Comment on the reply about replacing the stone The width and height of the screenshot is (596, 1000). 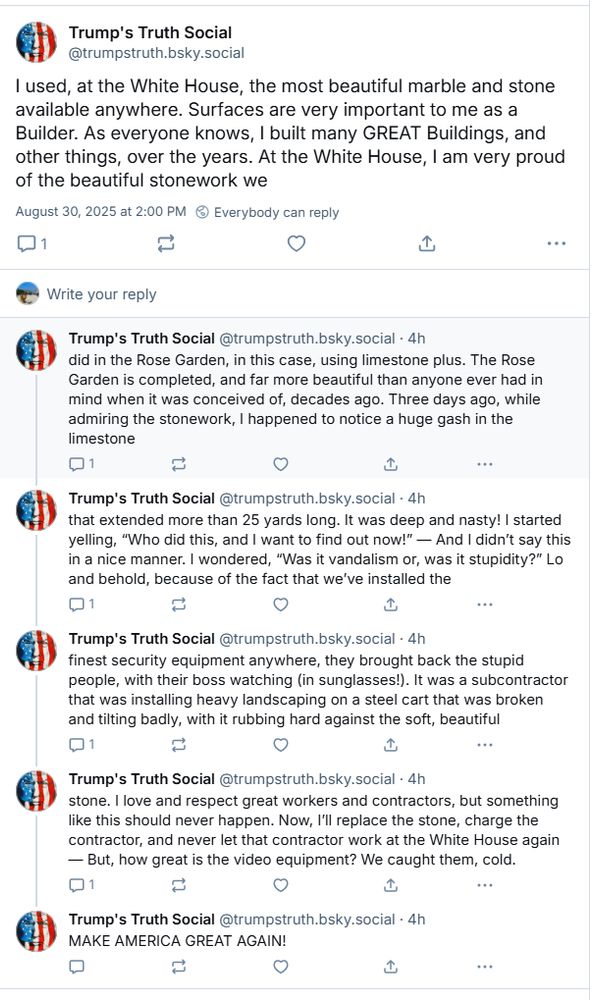(x=82, y=885)
